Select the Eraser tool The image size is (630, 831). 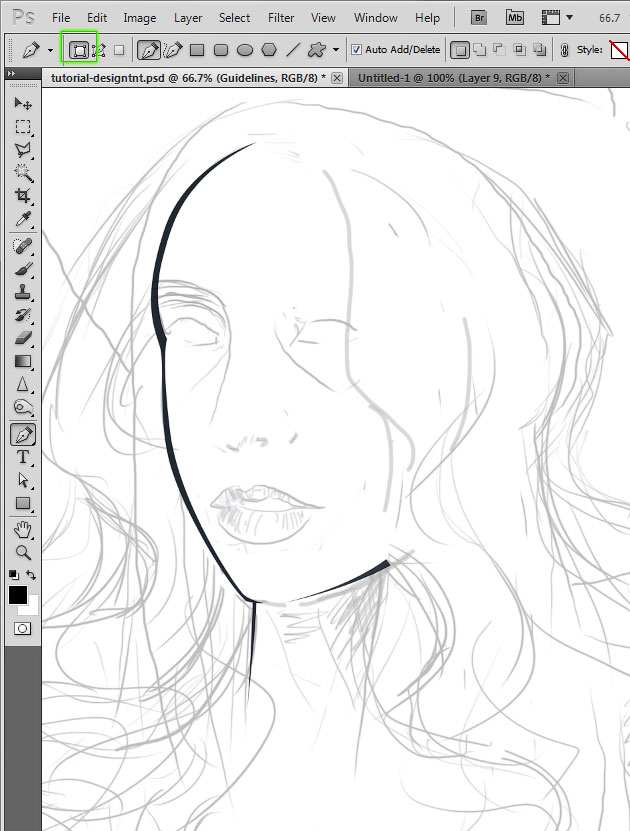pyautogui.click(x=23, y=338)
